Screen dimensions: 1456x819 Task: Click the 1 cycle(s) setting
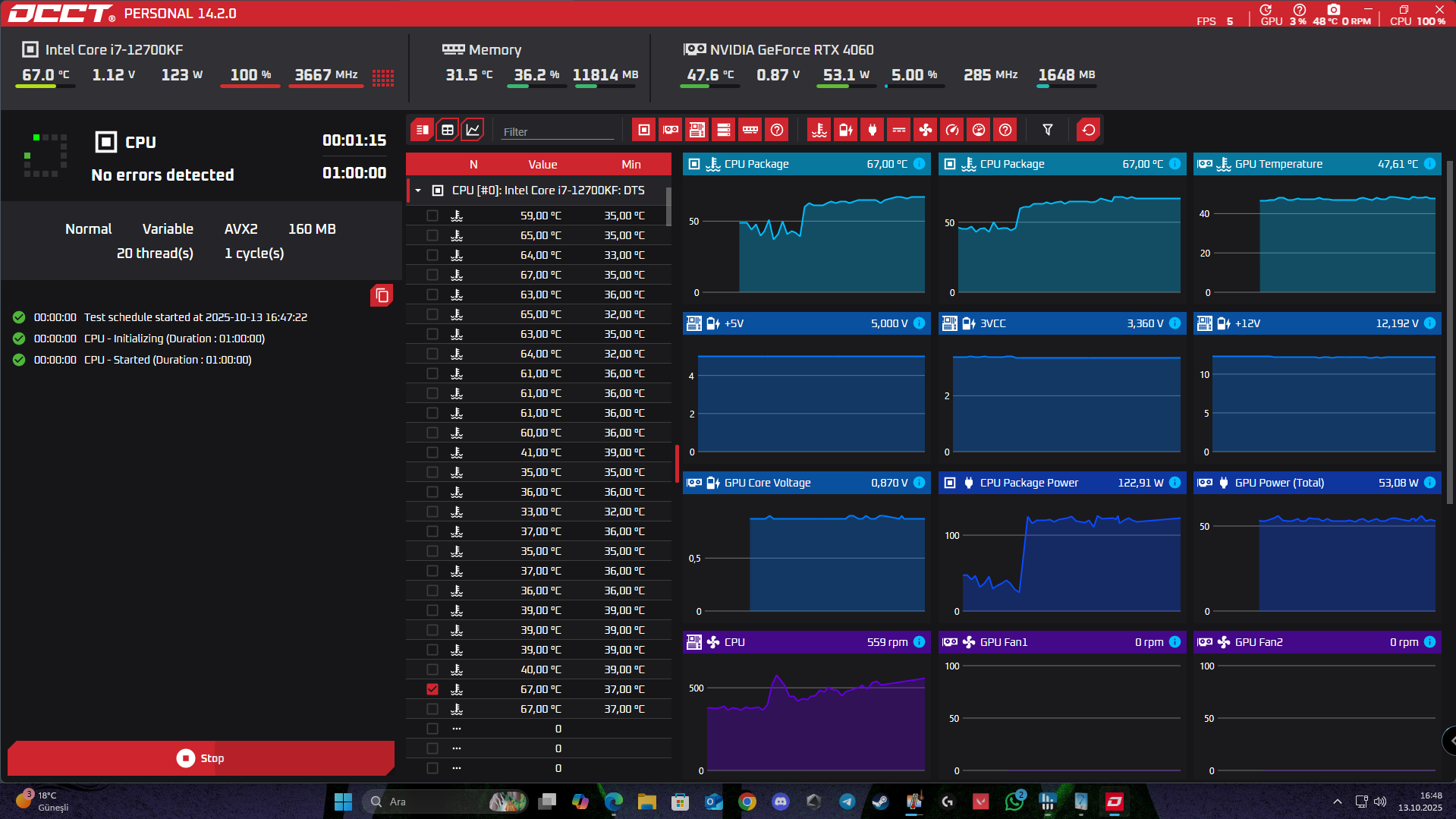[254, 253]
